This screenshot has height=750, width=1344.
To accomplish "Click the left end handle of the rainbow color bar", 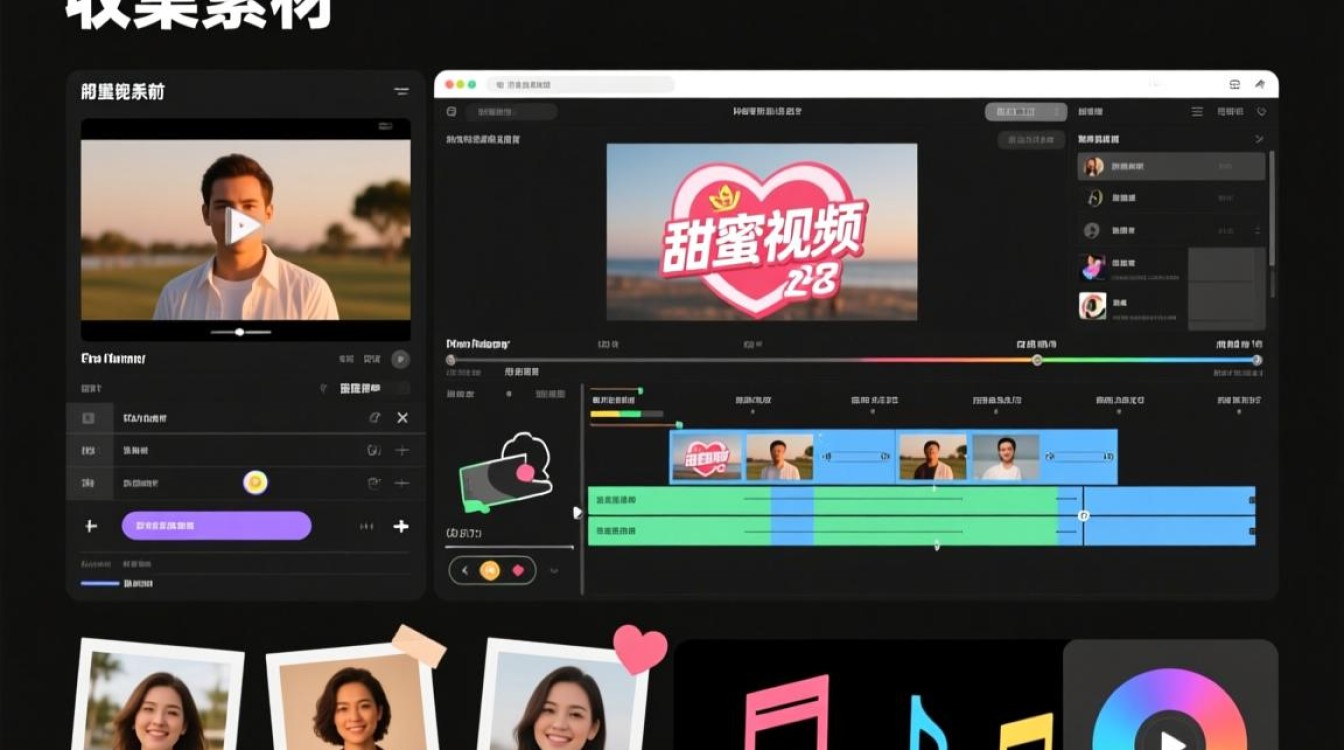I will [450, 360].
